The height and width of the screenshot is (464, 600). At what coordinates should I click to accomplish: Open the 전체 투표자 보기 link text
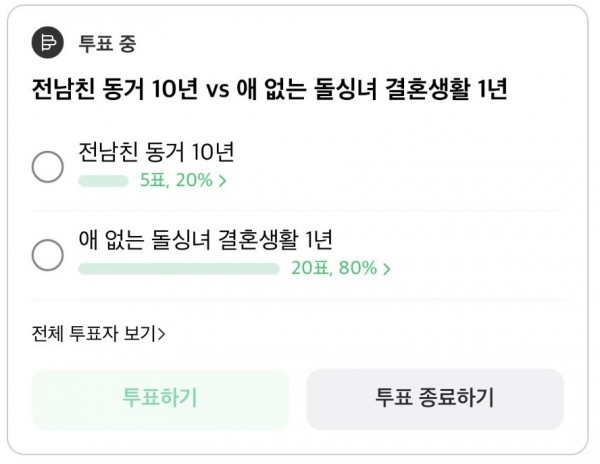pos(94,334)
